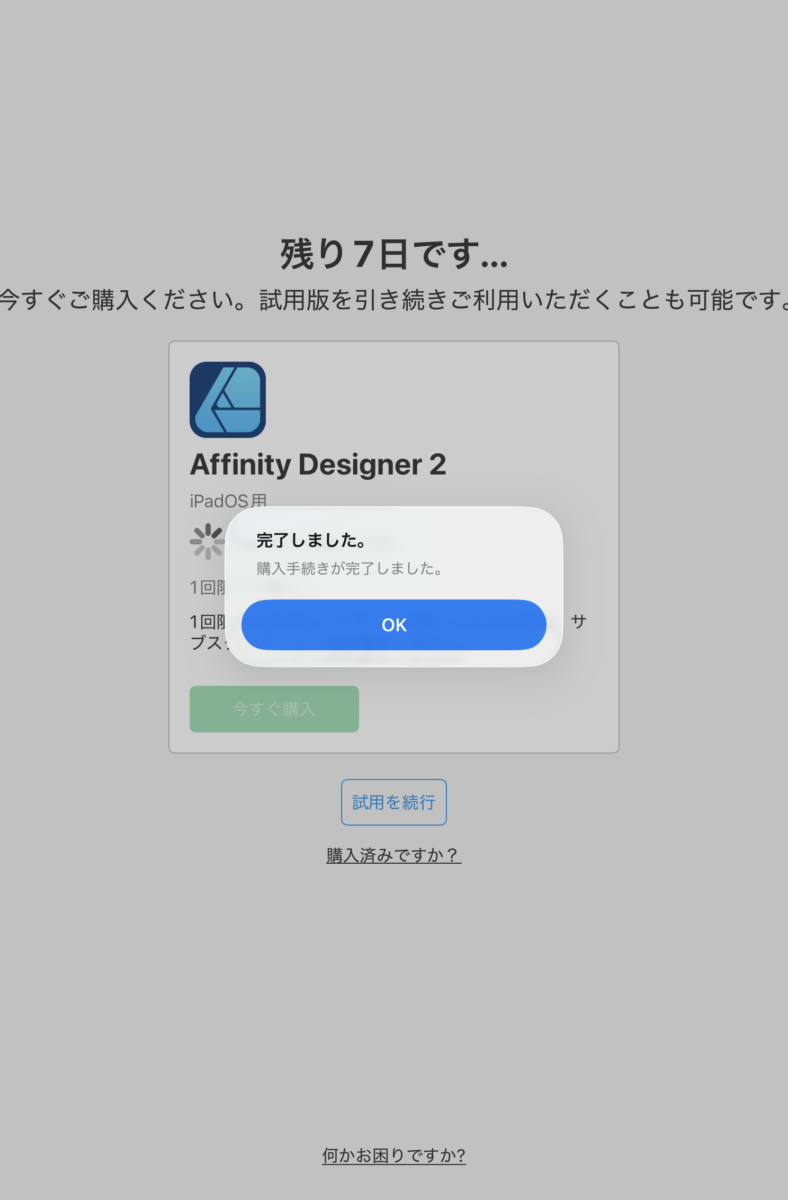Open the 購入済みですか？ link

(394, 855)
